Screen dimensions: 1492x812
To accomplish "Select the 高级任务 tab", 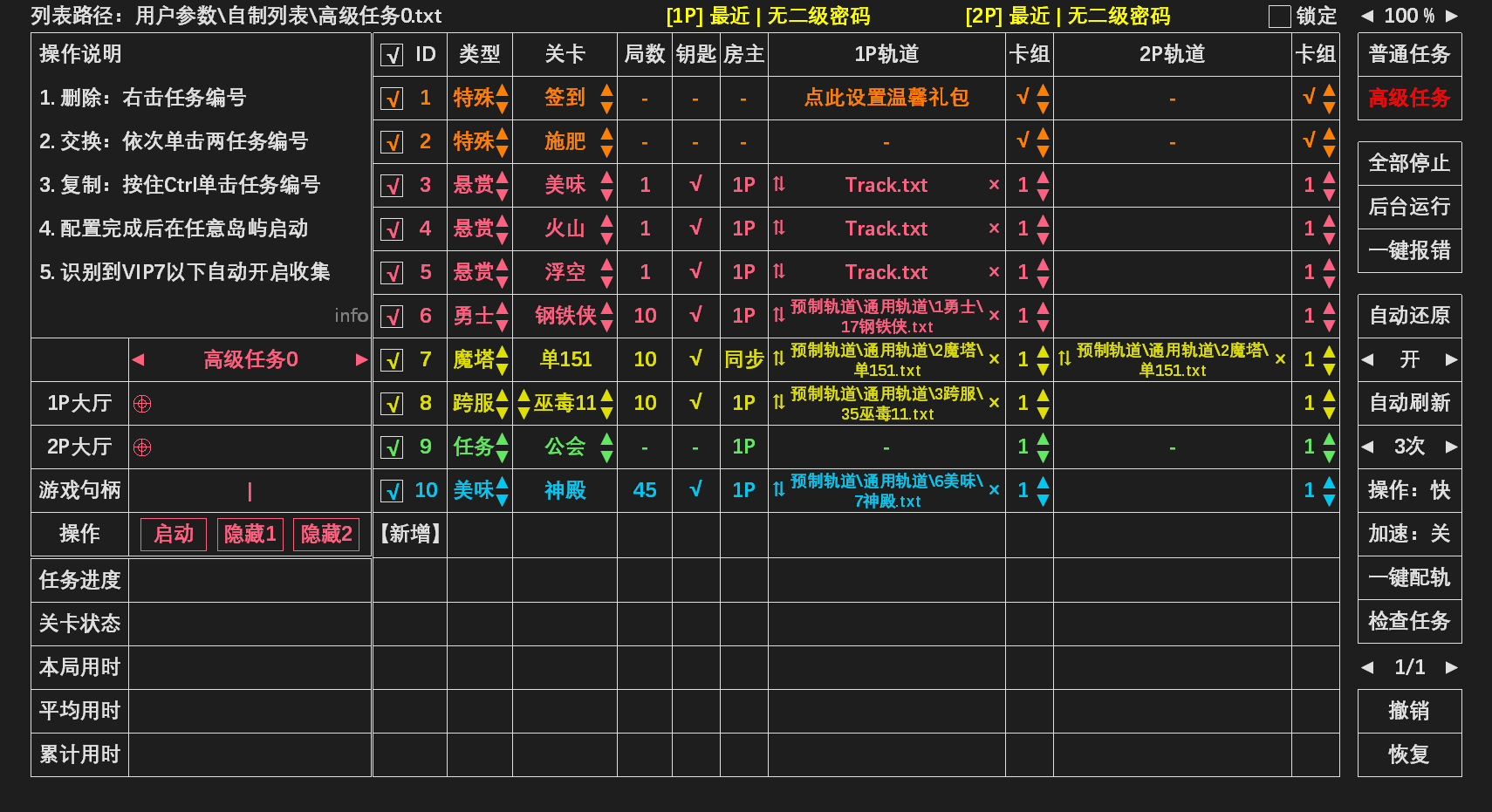I will [1409, 98].
